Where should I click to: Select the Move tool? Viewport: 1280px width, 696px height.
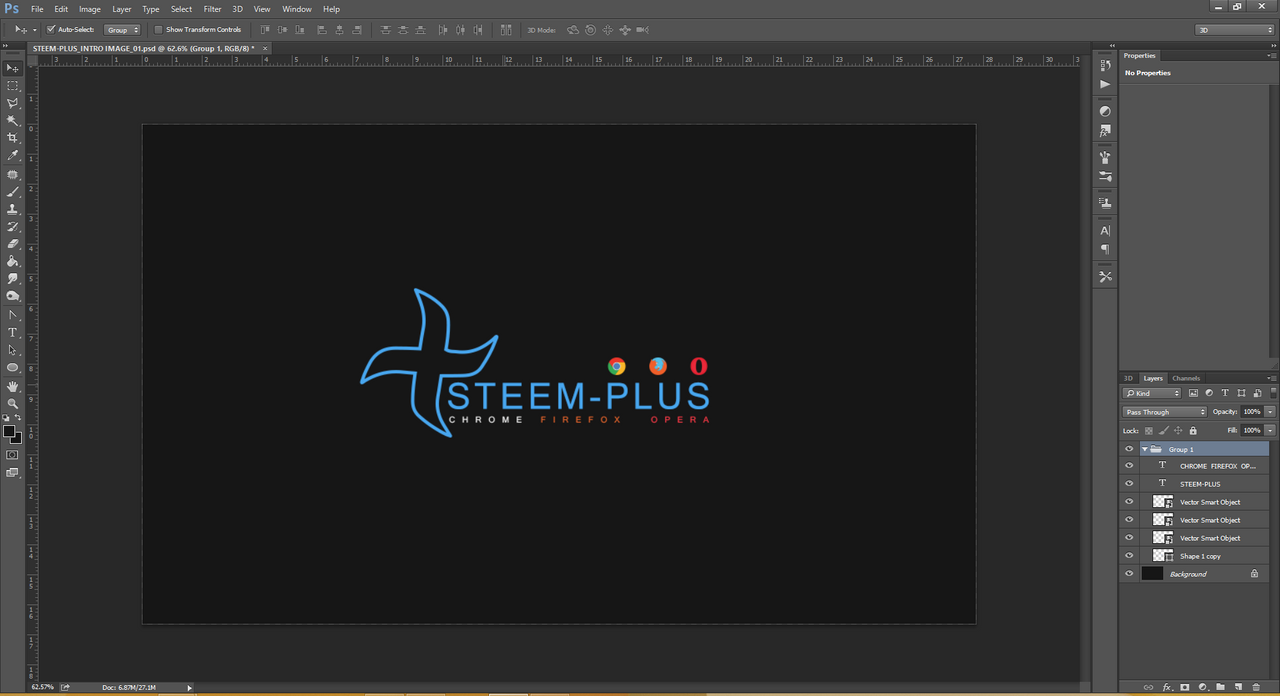tap(13, 68)
